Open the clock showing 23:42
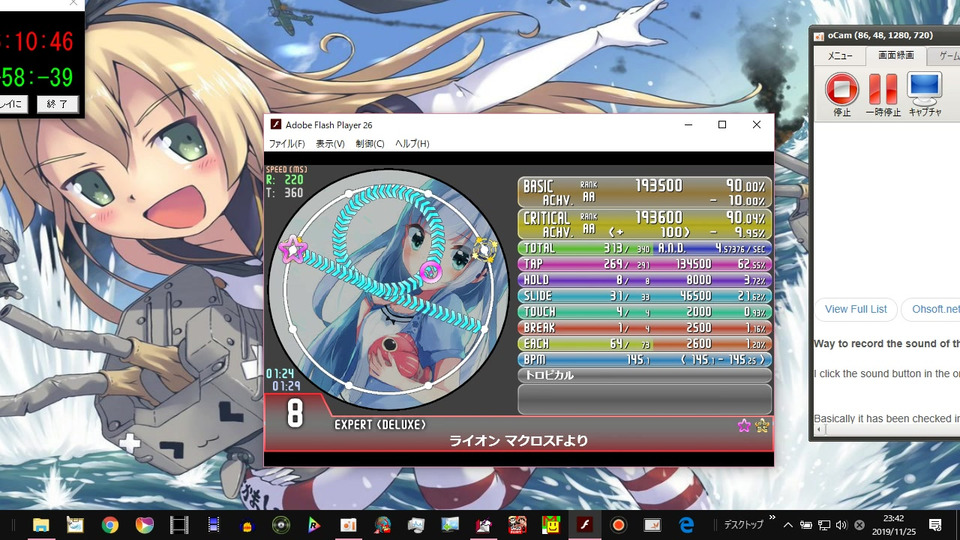Viewport: 960px width, 540px height. point(893,525)
